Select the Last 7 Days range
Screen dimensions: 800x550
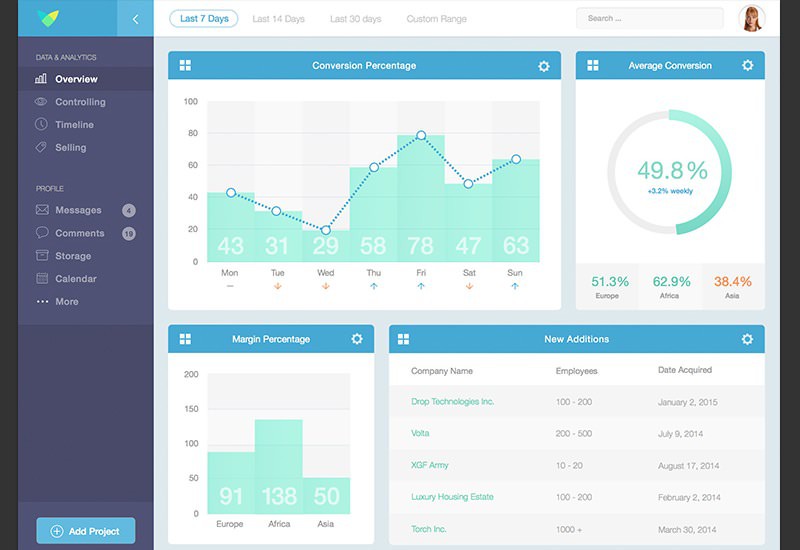click(x=204, y=19)
